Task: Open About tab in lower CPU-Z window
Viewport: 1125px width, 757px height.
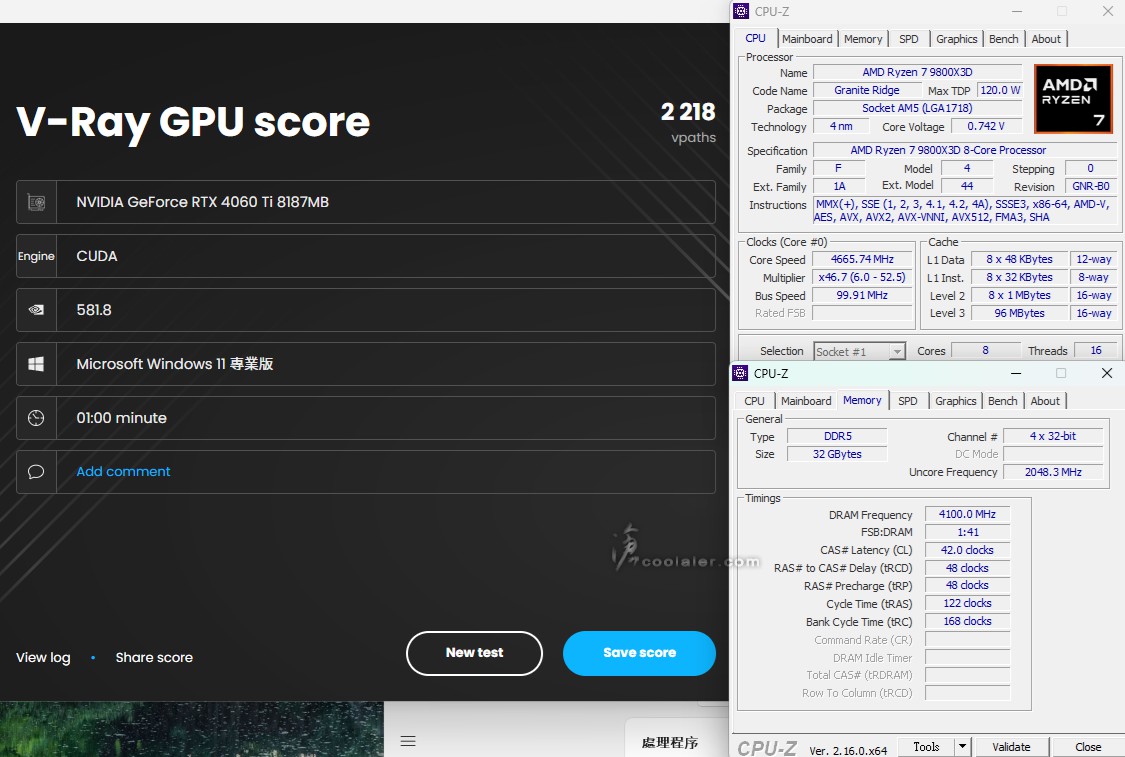Action: (x=1045, y=401)
